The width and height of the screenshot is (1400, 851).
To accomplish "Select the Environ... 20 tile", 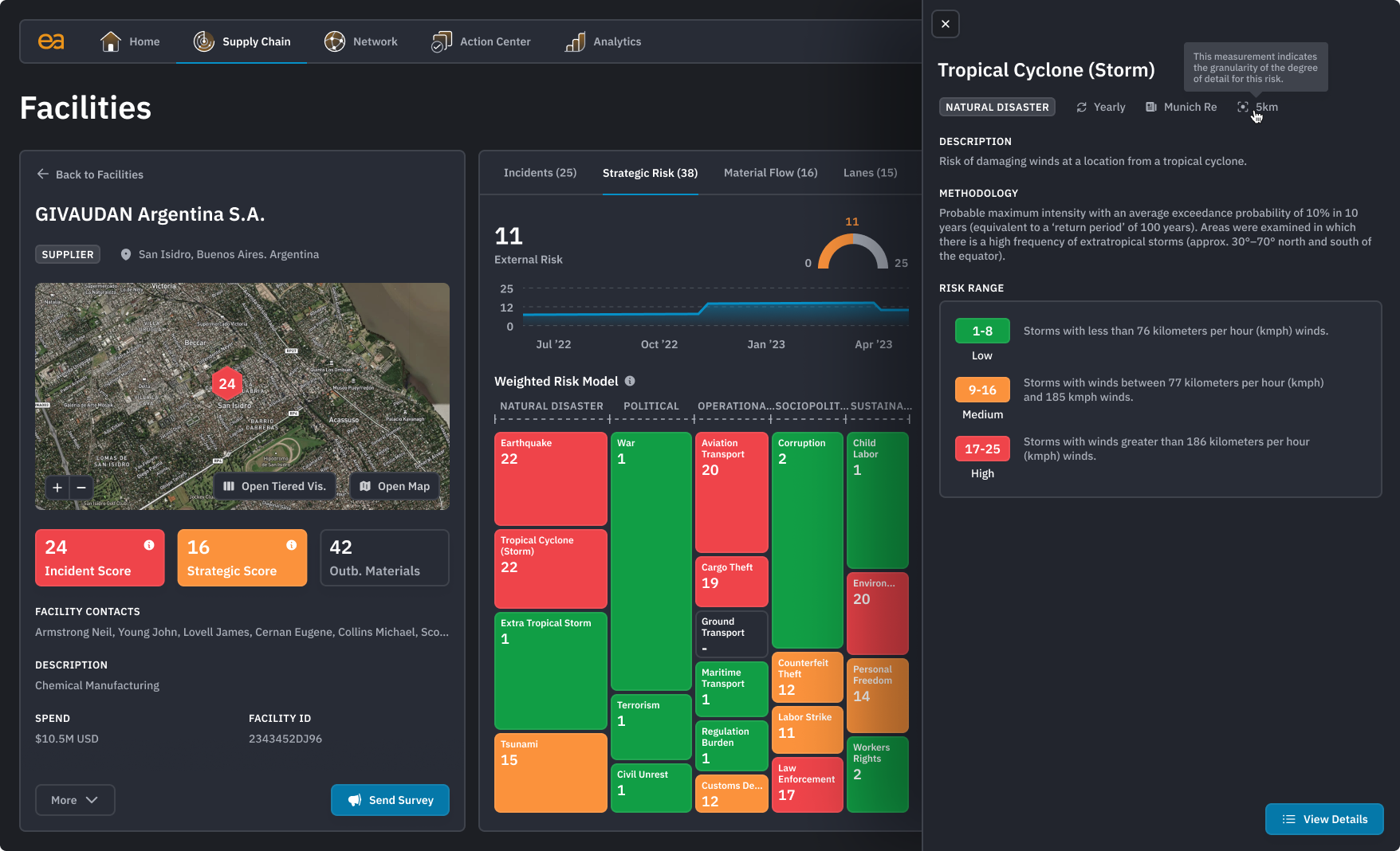I will point(878,614).
